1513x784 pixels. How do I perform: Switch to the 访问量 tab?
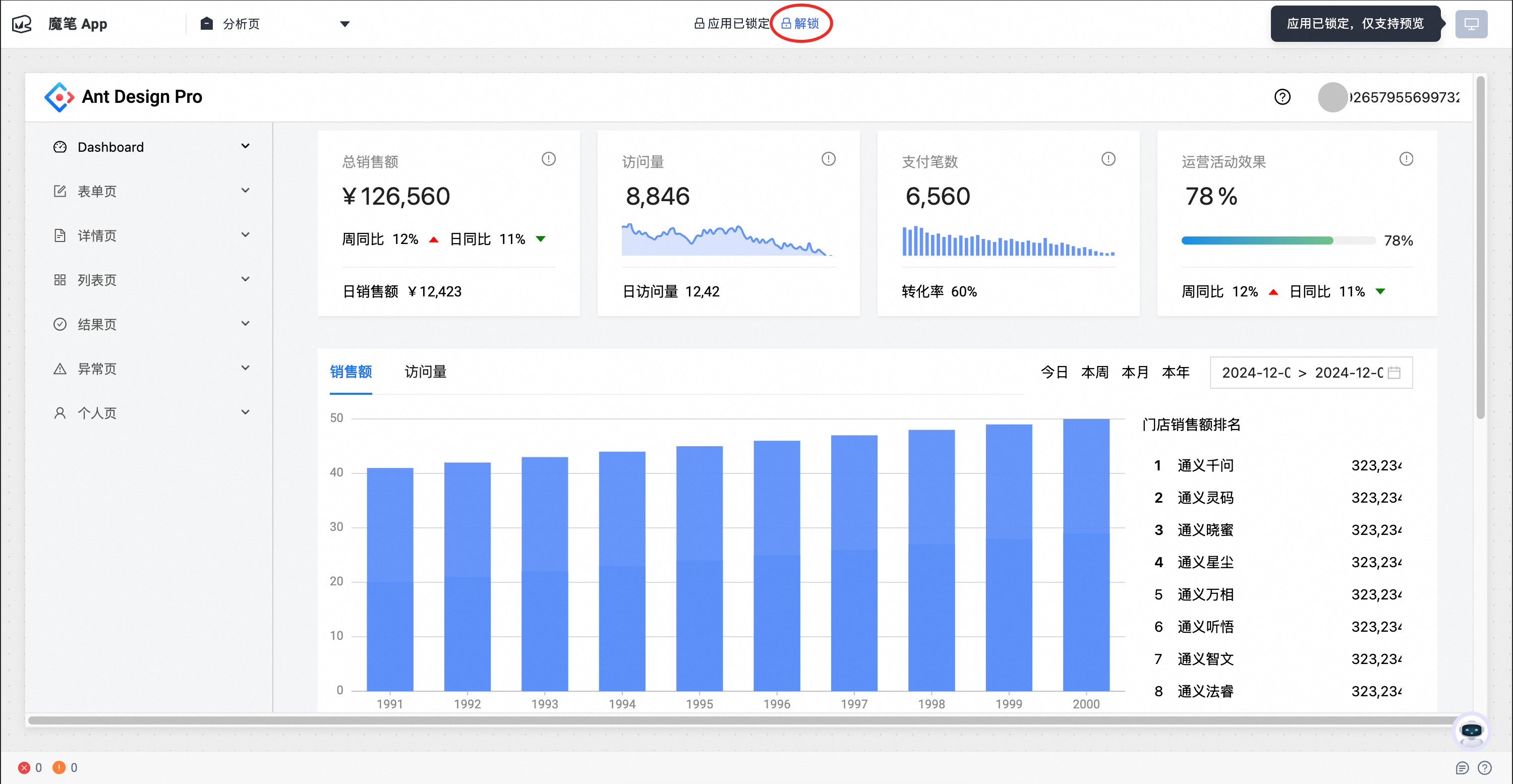[x=426, y=372]
